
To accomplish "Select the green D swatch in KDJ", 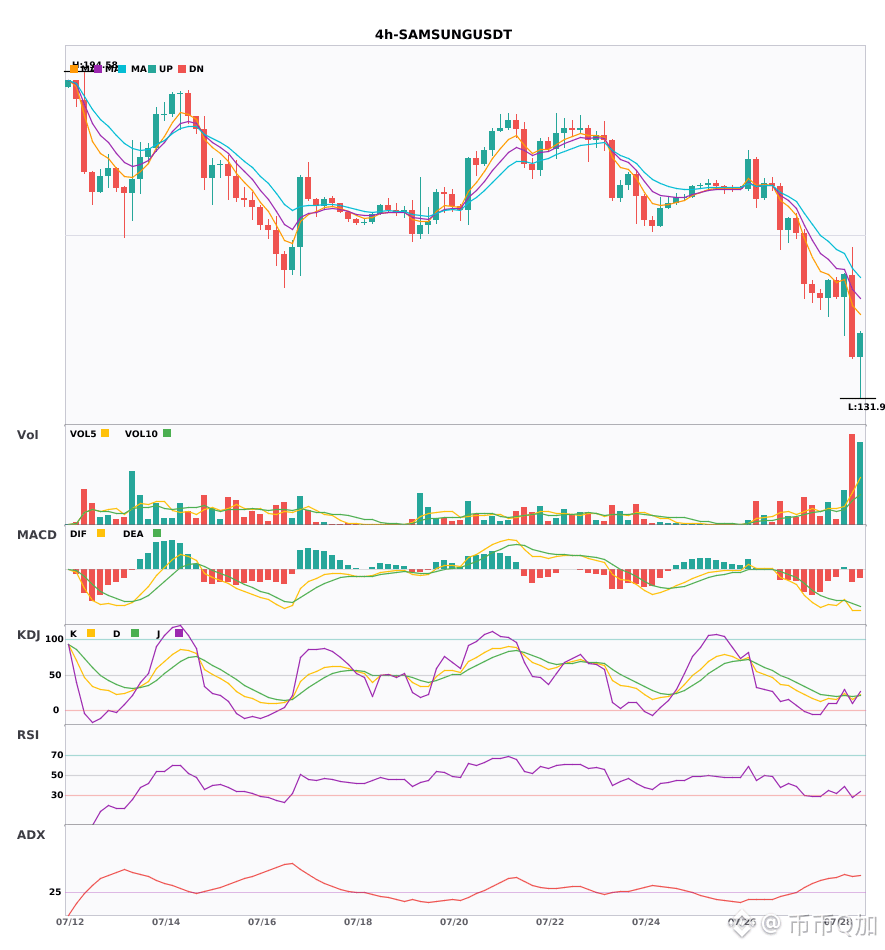I will click(135, 633).
